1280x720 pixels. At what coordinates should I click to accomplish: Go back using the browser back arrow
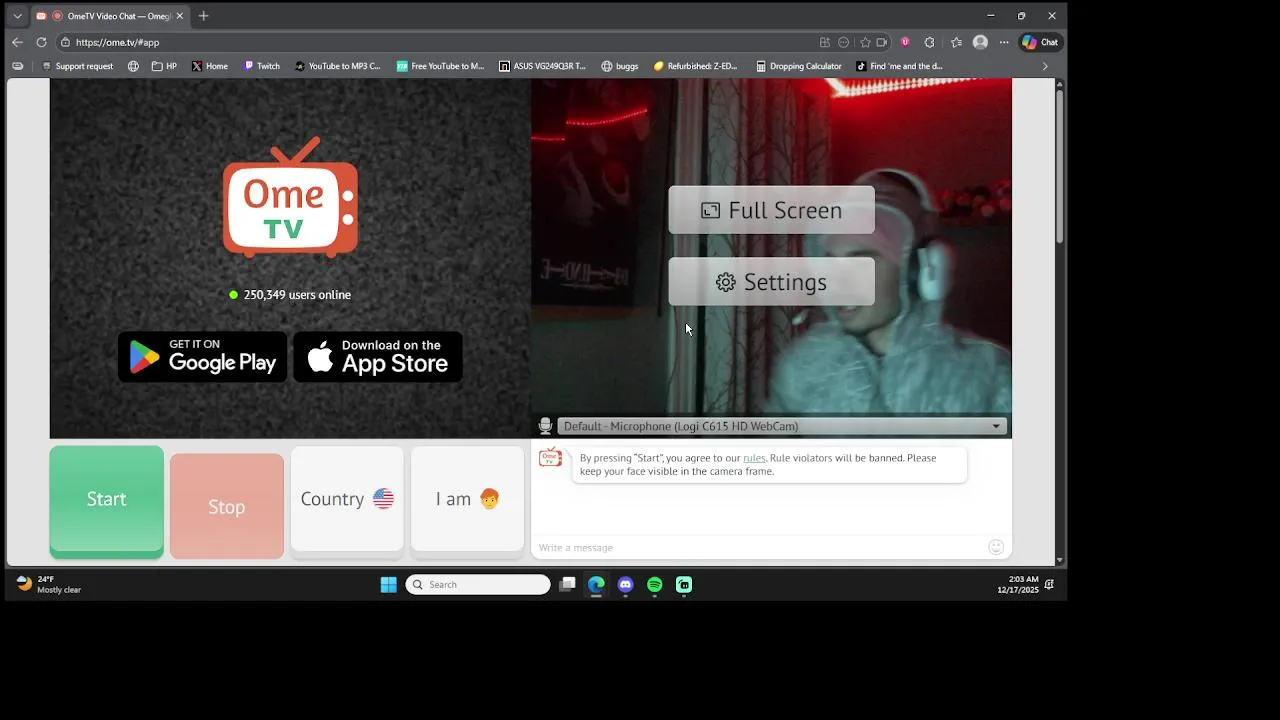17,42
